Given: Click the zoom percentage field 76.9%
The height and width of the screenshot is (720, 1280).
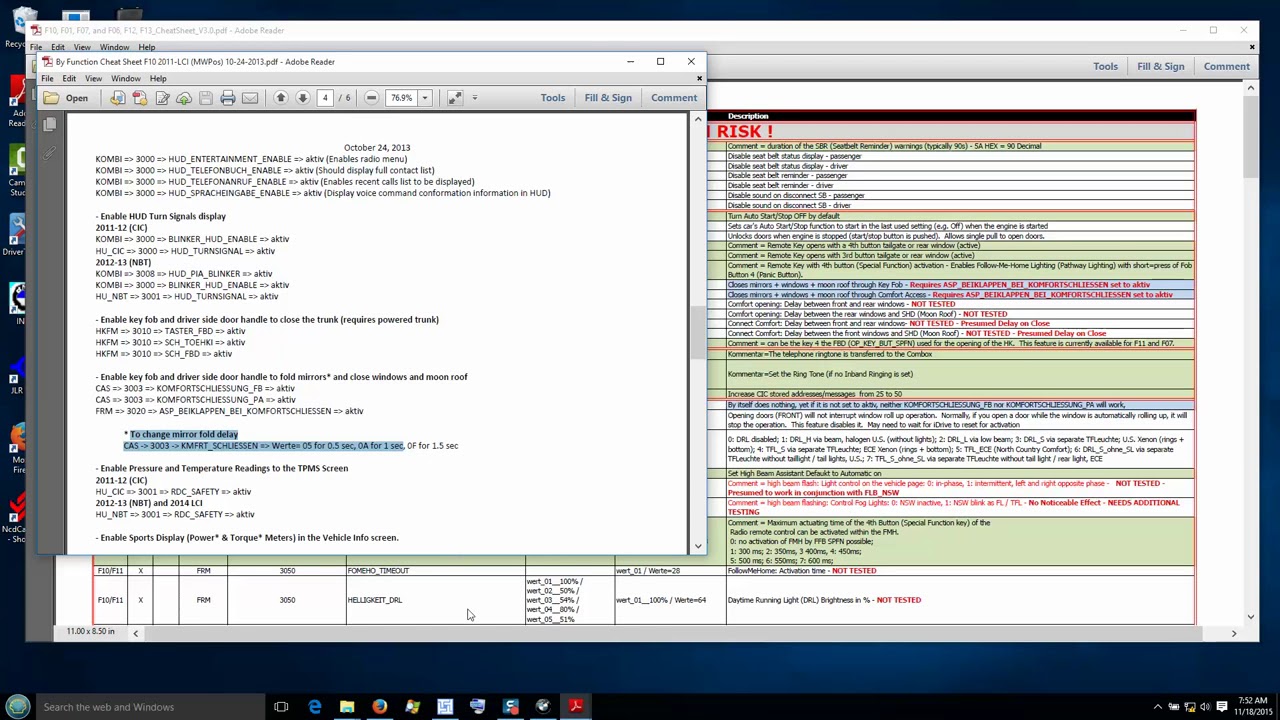Looking at the screenshot, I should tap(402, 98).
